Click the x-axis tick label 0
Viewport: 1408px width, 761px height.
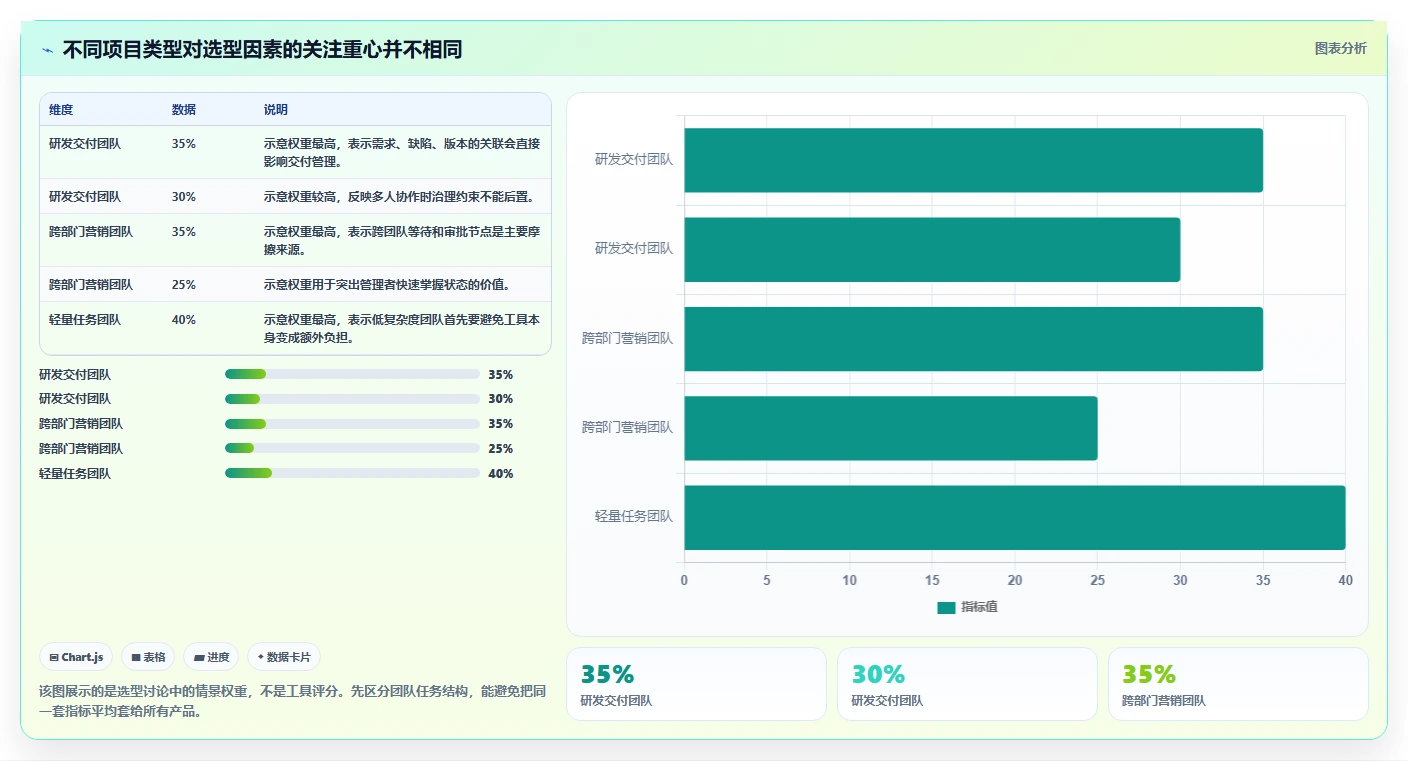pyautogui.click(x=684, y=580)
